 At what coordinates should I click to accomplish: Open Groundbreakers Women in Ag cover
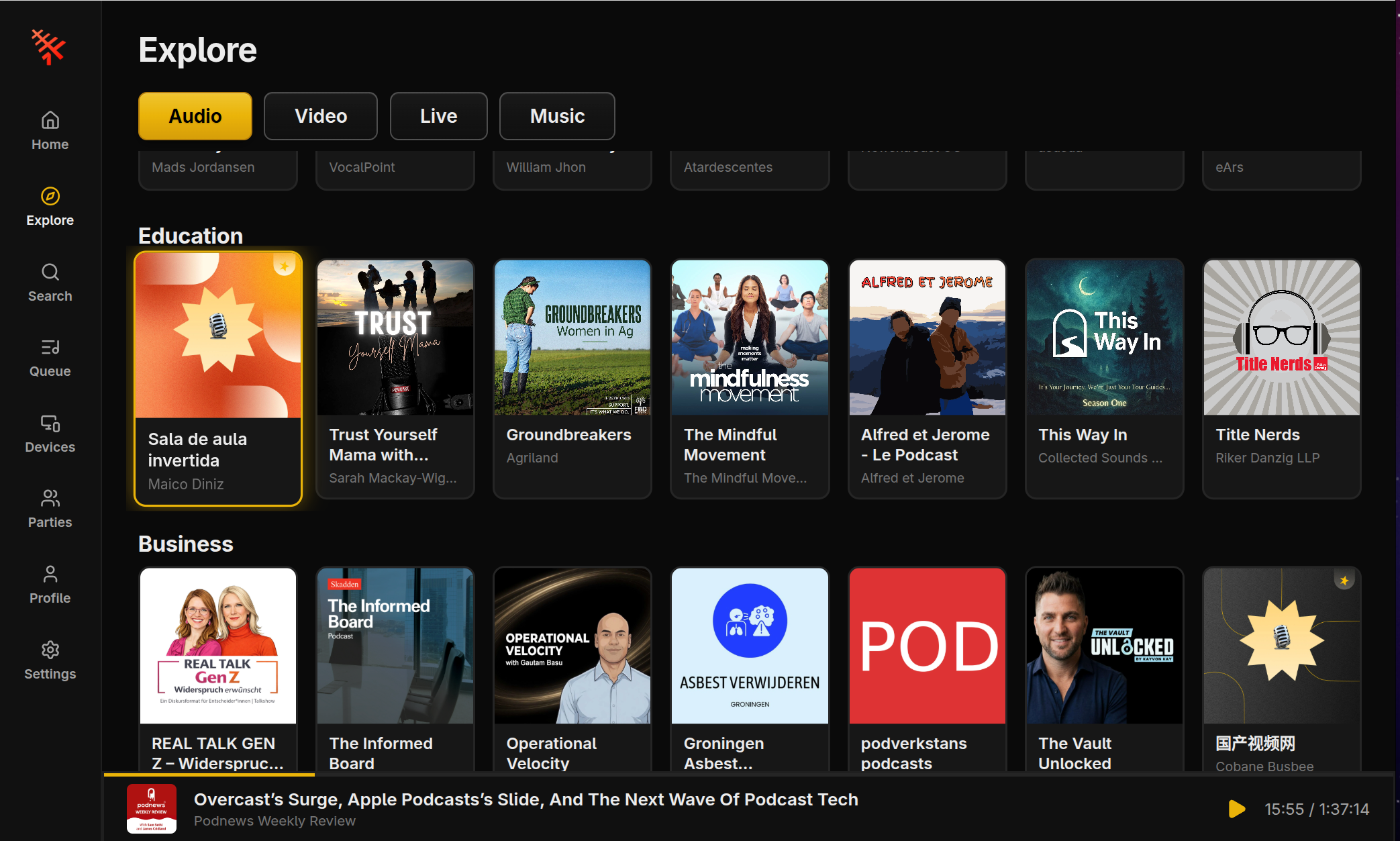coord(572,338)
